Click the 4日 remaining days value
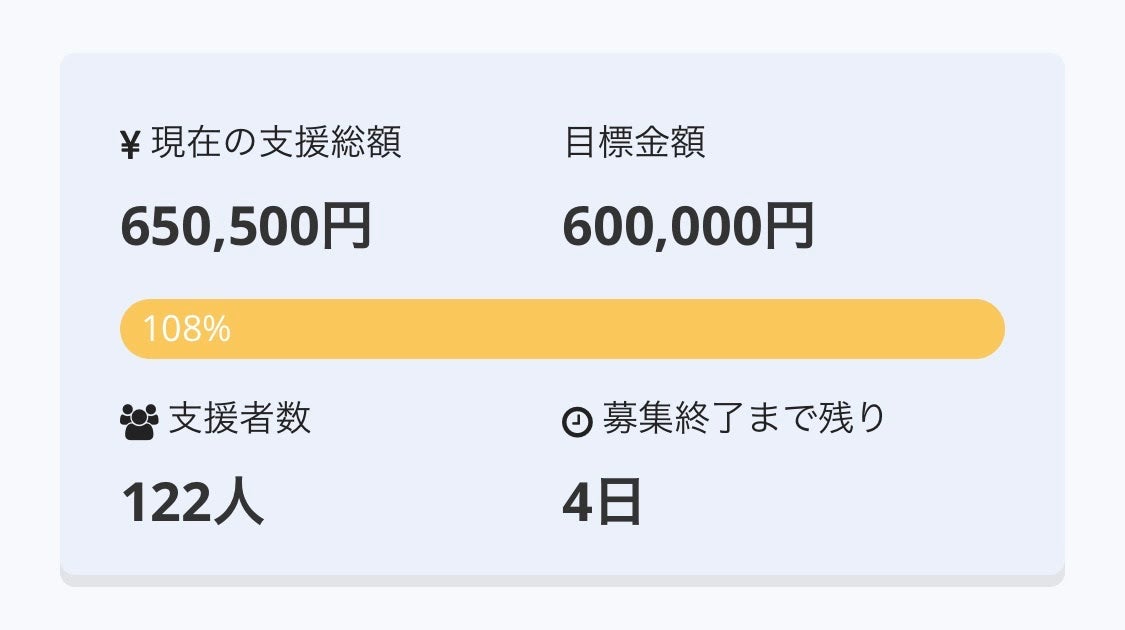Viewport: 1125px width, 630px height. pyautogui.click(x=601, y=502)
